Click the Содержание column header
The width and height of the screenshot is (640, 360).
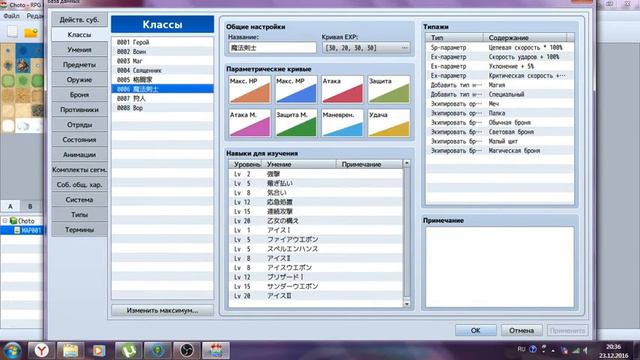tap(525, 38)
